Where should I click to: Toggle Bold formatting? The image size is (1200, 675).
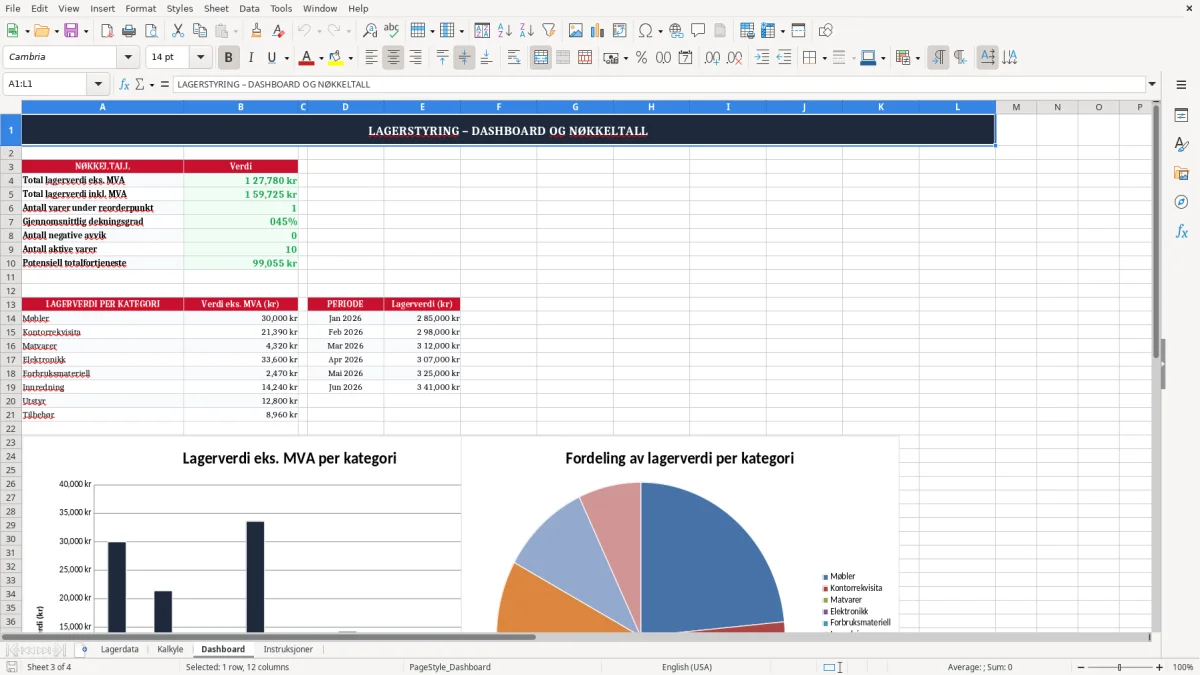click(229, 58)
